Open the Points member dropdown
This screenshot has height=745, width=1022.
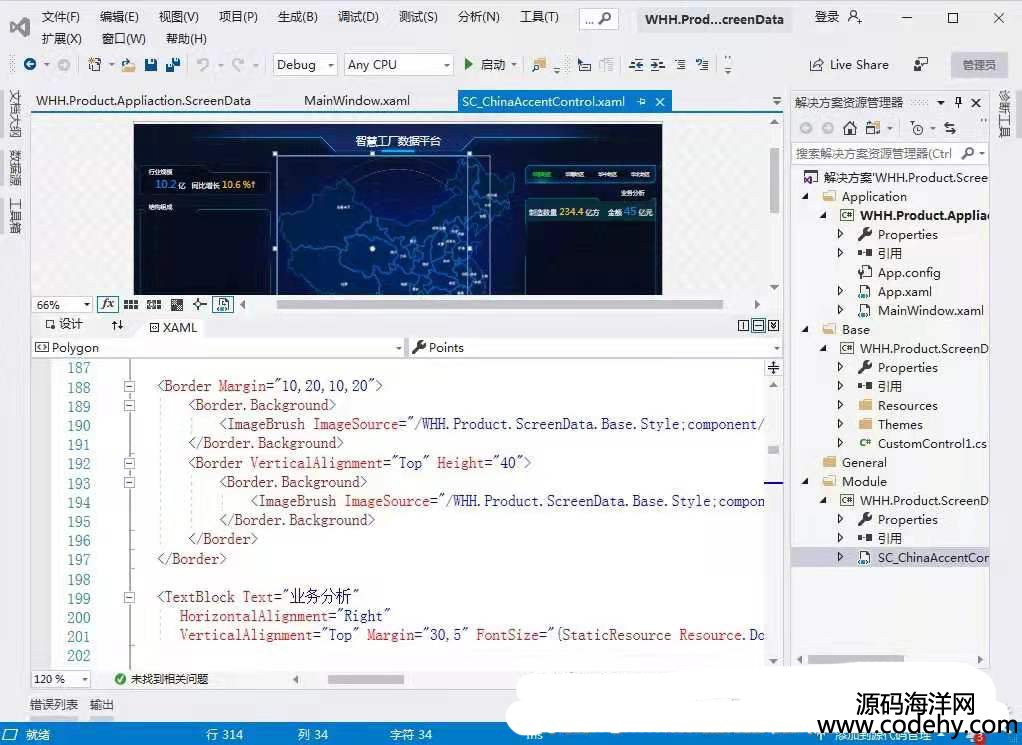pos(595,347)
